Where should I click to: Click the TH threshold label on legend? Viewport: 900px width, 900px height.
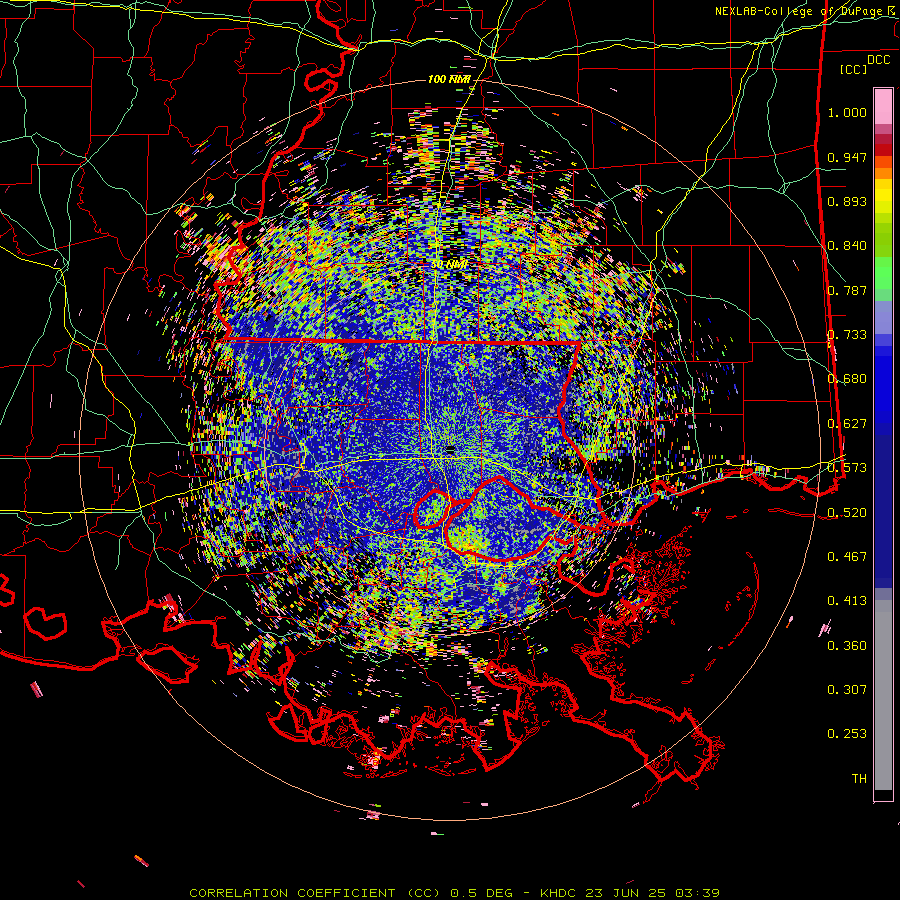(859, 779)
